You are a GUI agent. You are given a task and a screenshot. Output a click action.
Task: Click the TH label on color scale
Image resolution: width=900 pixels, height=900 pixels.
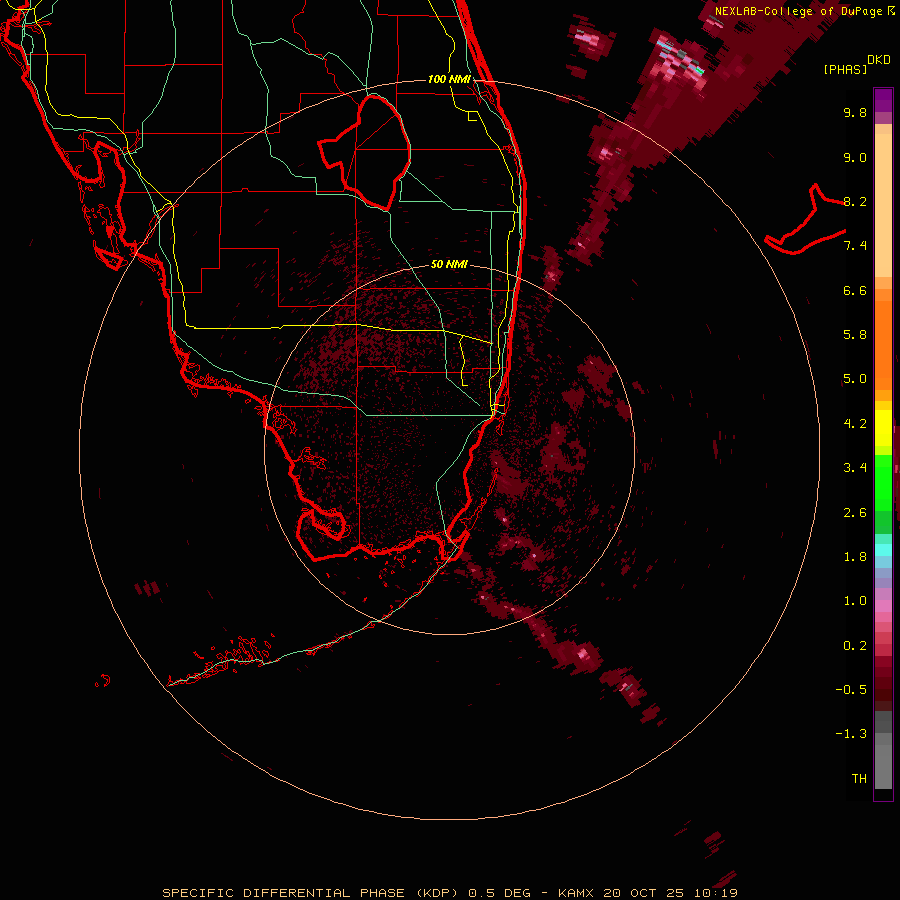tap(859, 779)
